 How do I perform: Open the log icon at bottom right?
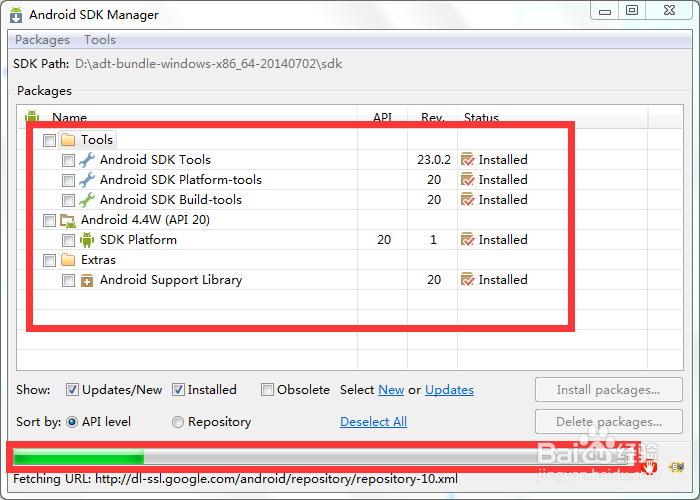[677, 467]
